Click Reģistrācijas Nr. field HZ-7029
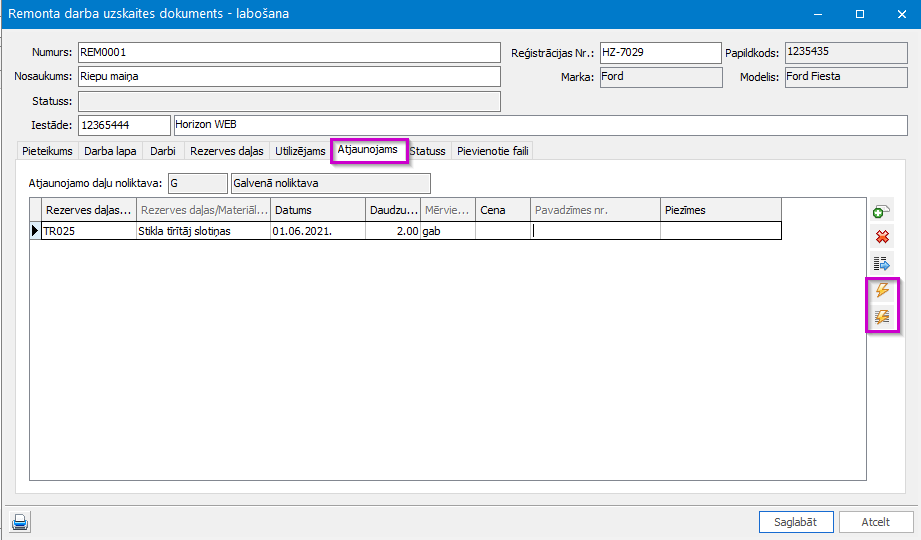Screen dimensions: 921x540 tap(660, 52)
